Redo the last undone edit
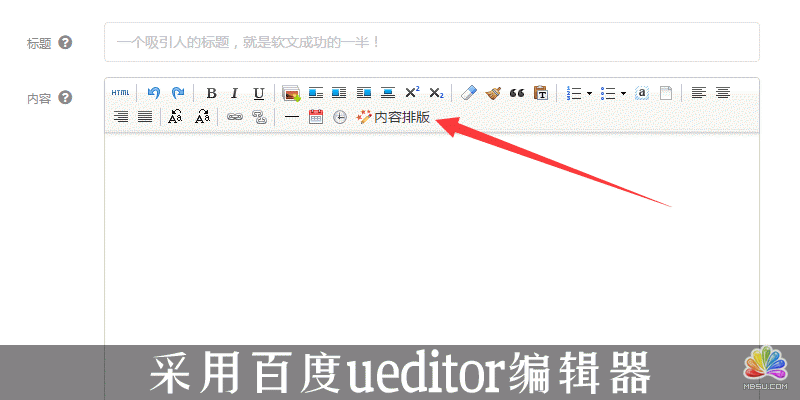The width and height of the screenshot is (800, 400). point(177,93)
